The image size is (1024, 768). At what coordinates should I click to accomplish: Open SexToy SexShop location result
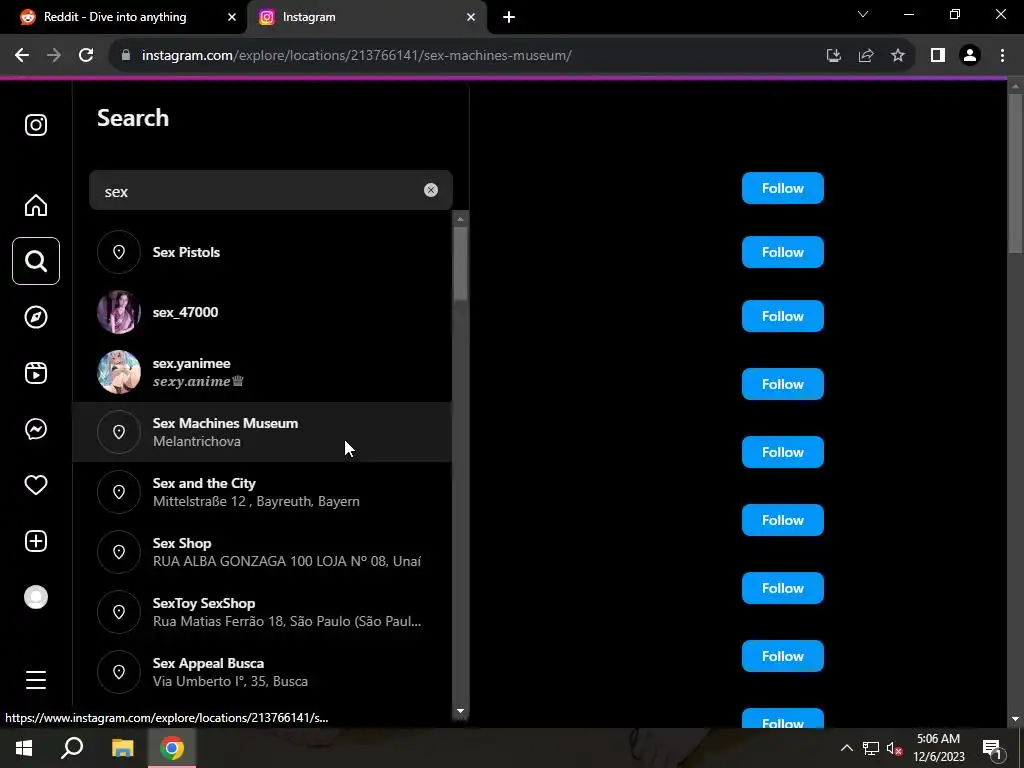pyautogui.click(x=262, y=612)
